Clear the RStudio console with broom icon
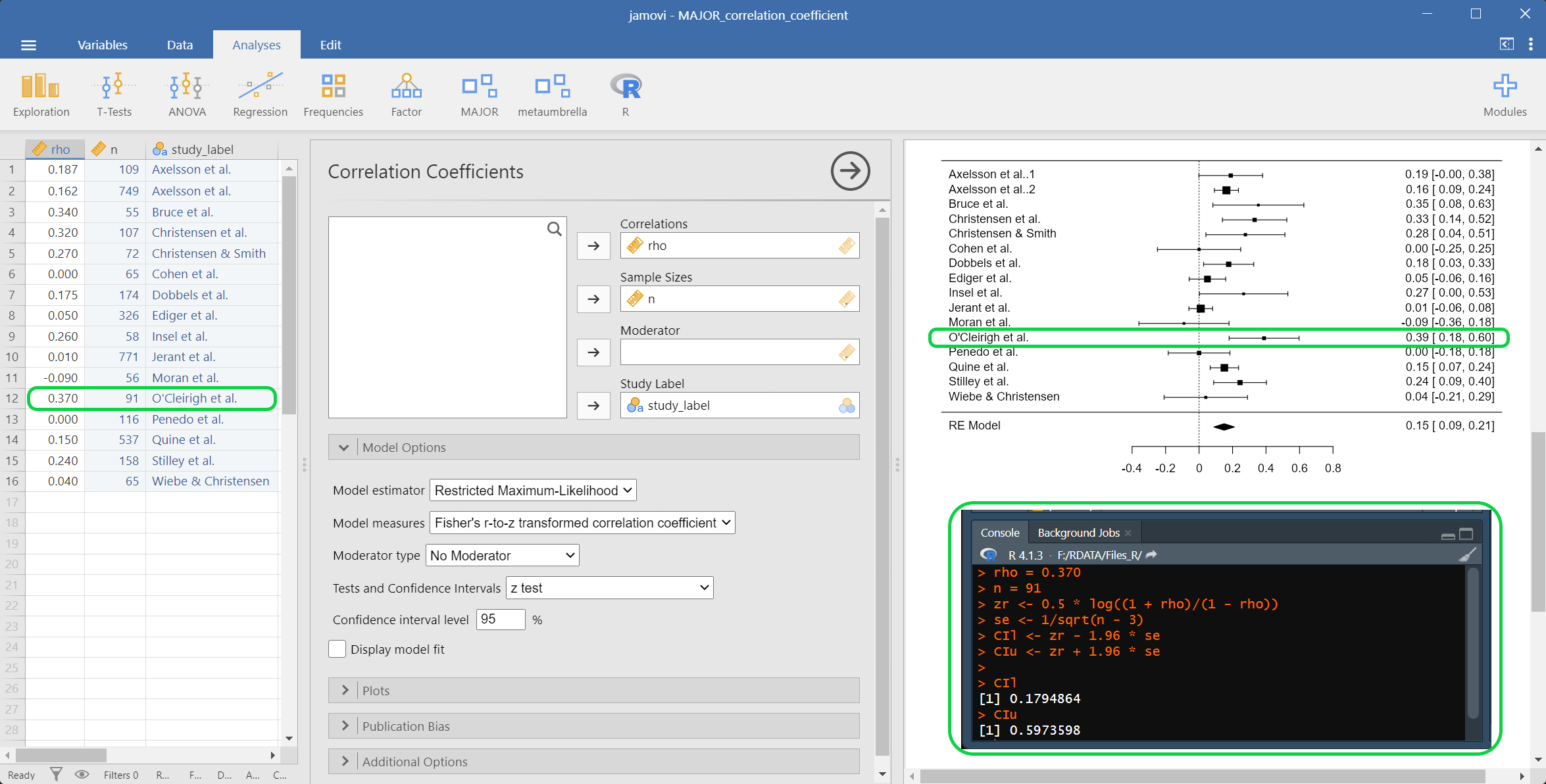Image resolution: width=1546 pixels, height=784 pixels. click(x=1467, y=555)
